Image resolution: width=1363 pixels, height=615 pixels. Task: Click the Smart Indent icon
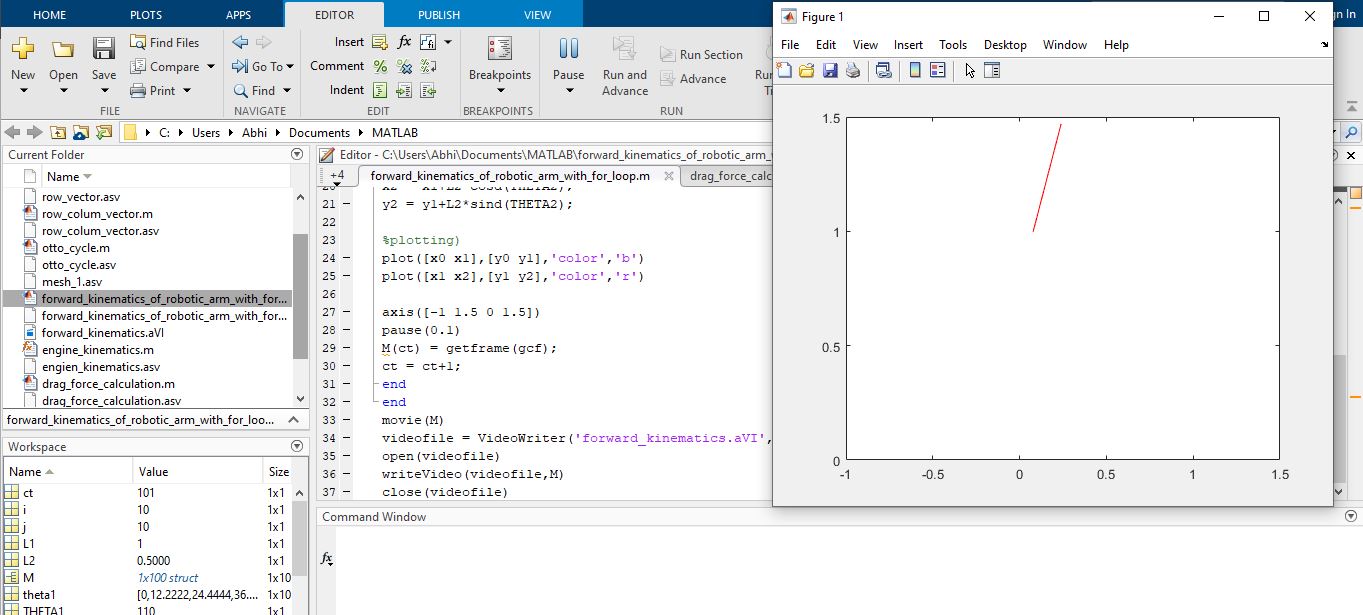381,90
